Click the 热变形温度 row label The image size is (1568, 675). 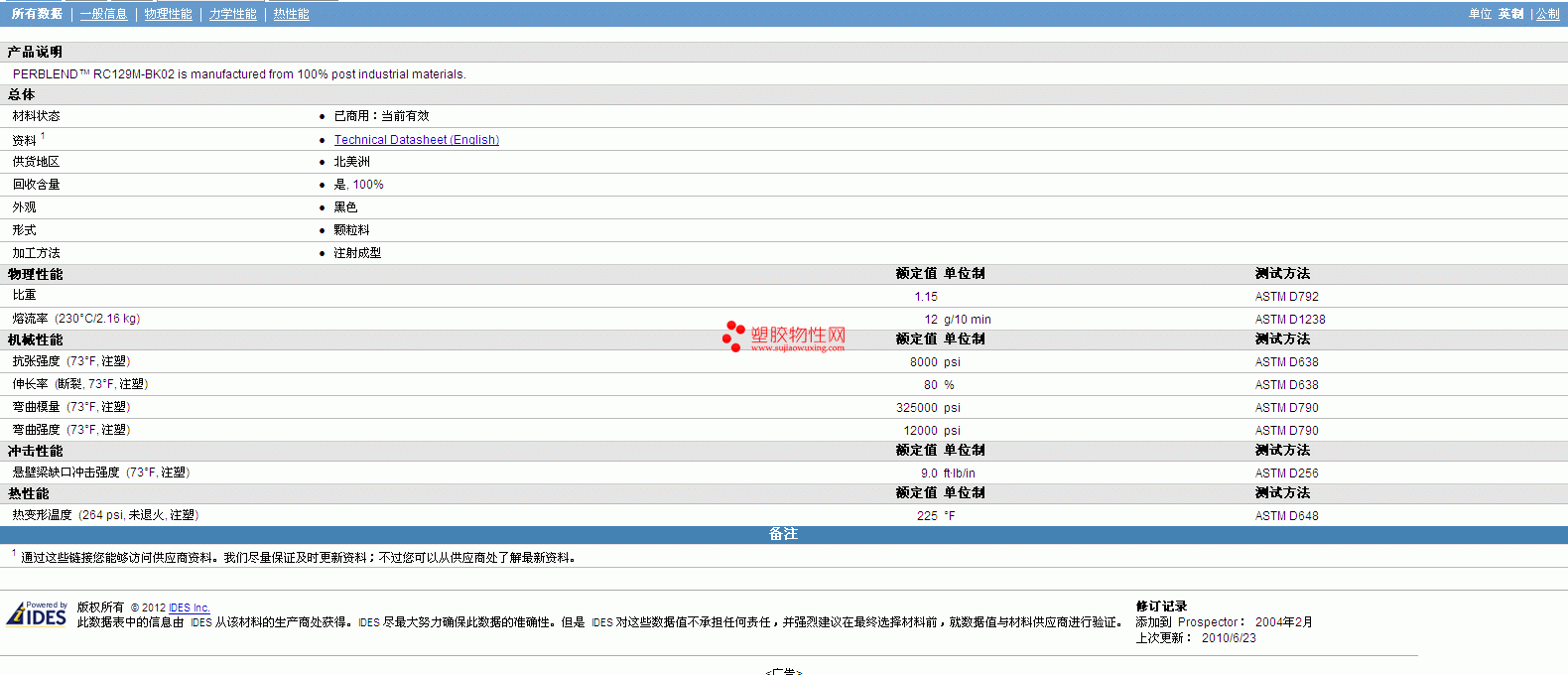105,515
